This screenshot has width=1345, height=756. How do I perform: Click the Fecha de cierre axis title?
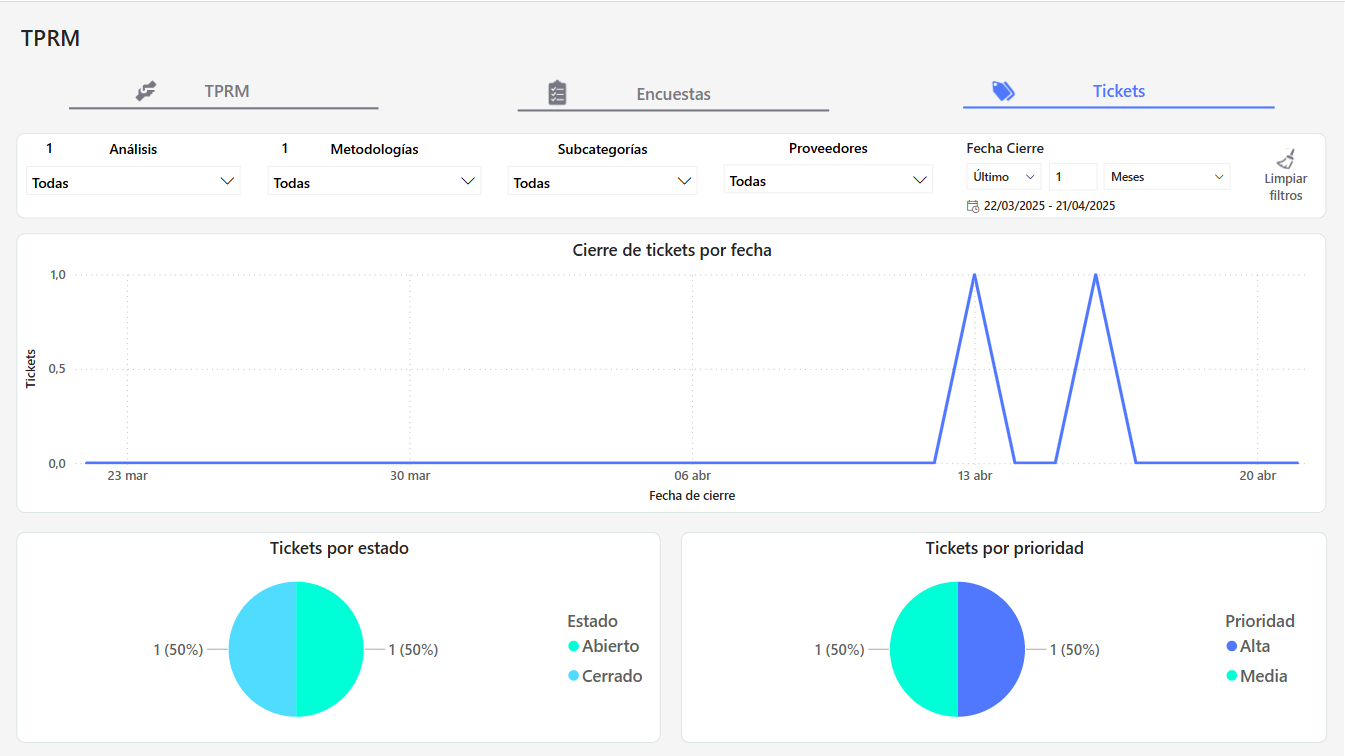692,496
